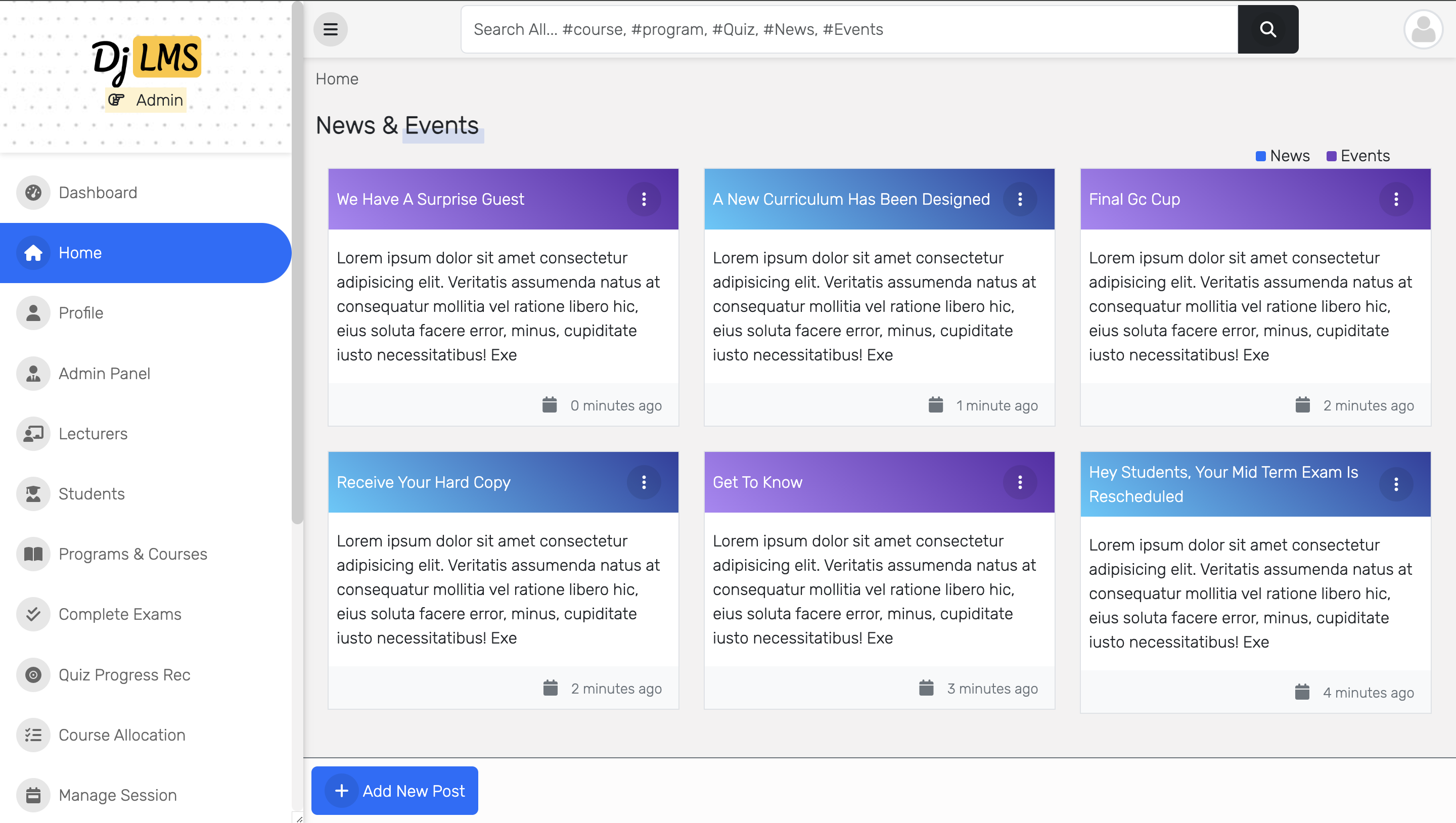Click the Home breadcrumb text
This screenshot has width=1456, height=823.
[337, 79]
